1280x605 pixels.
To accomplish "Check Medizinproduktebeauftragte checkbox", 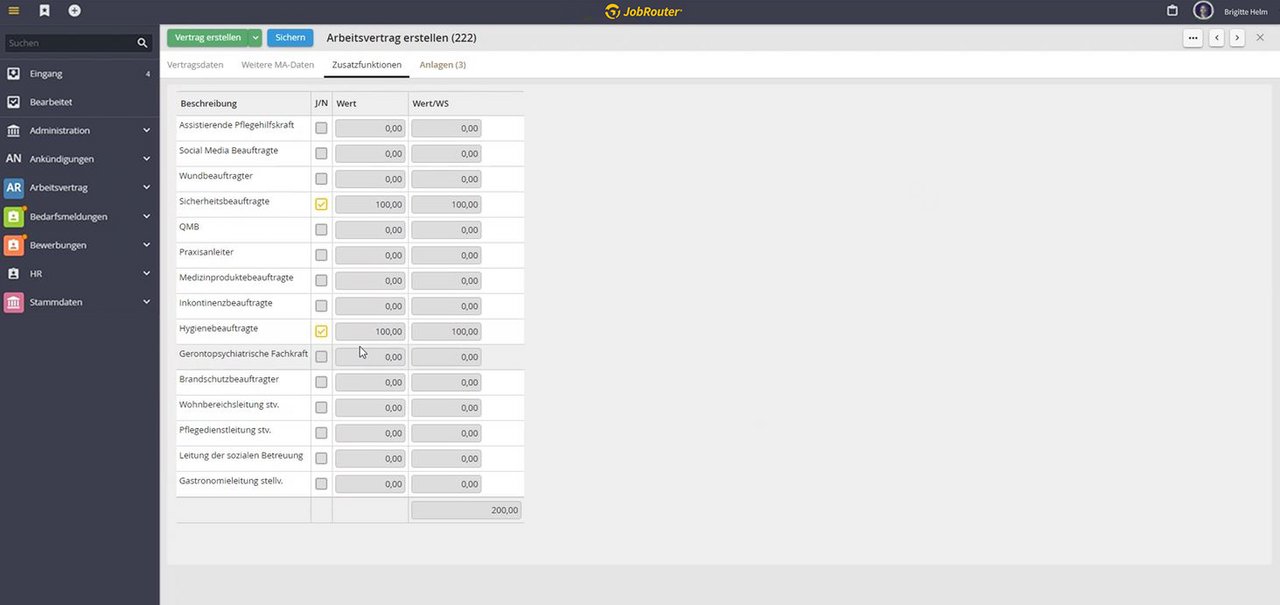I will pos(321,281).
